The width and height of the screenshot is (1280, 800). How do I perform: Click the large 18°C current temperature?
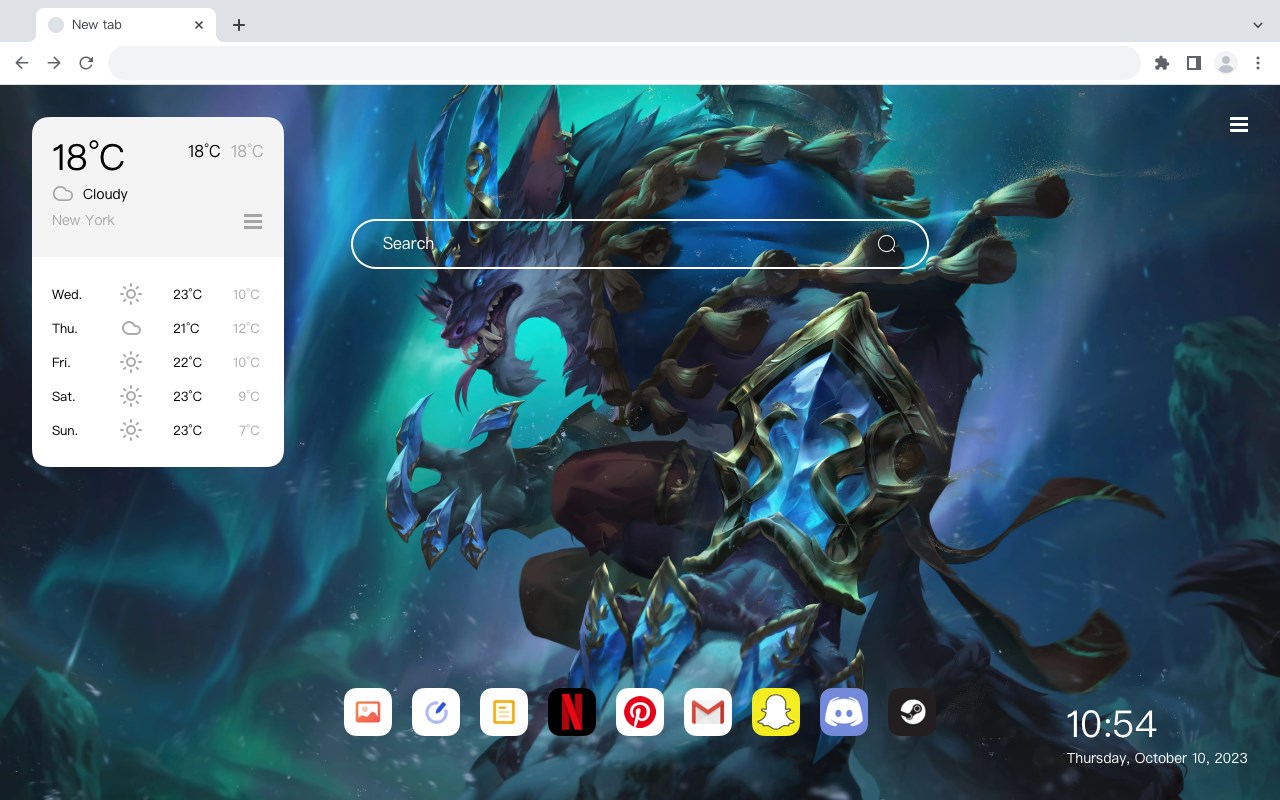click(88, 157)
